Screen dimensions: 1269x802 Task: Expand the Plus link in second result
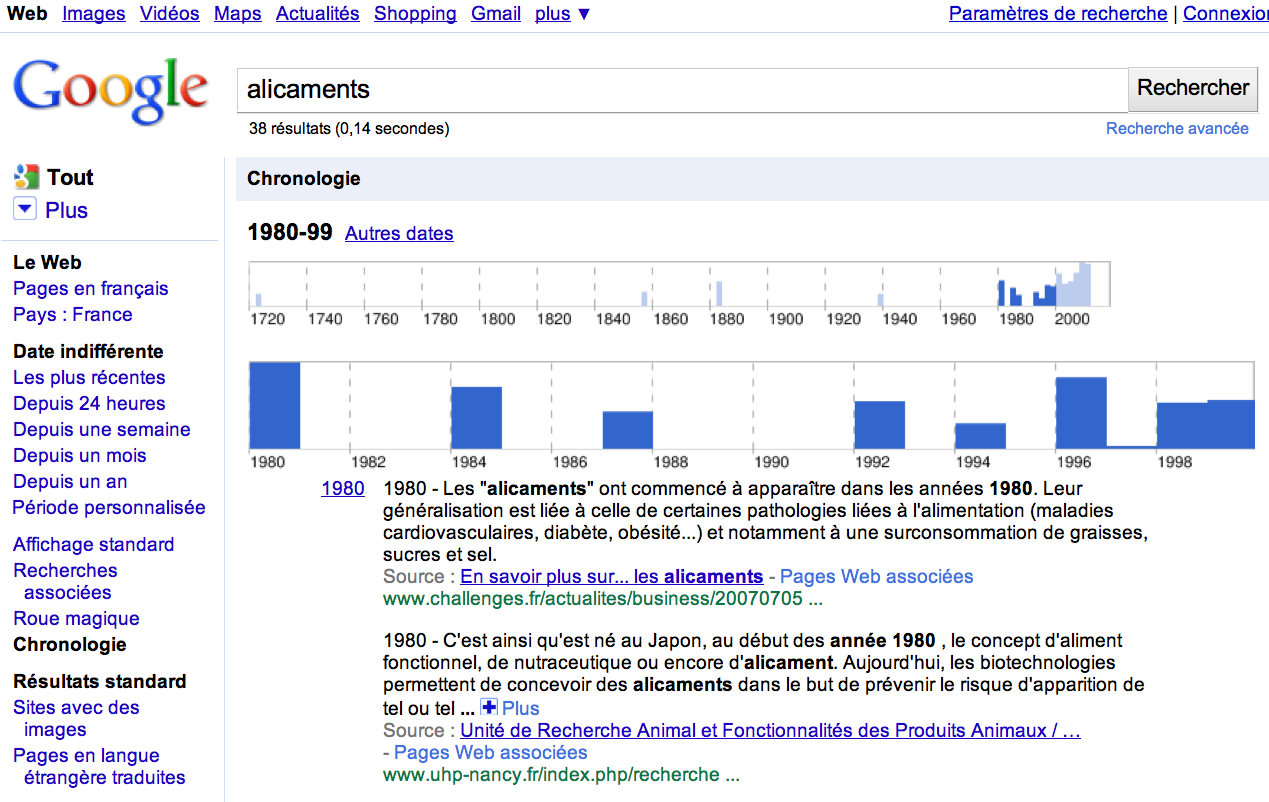click(x=521, y=709)
